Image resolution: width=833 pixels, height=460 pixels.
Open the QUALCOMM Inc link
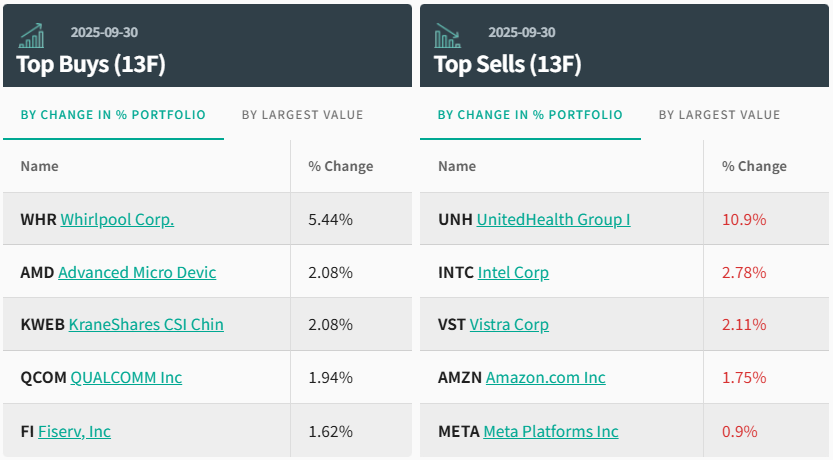coord(126,378)
